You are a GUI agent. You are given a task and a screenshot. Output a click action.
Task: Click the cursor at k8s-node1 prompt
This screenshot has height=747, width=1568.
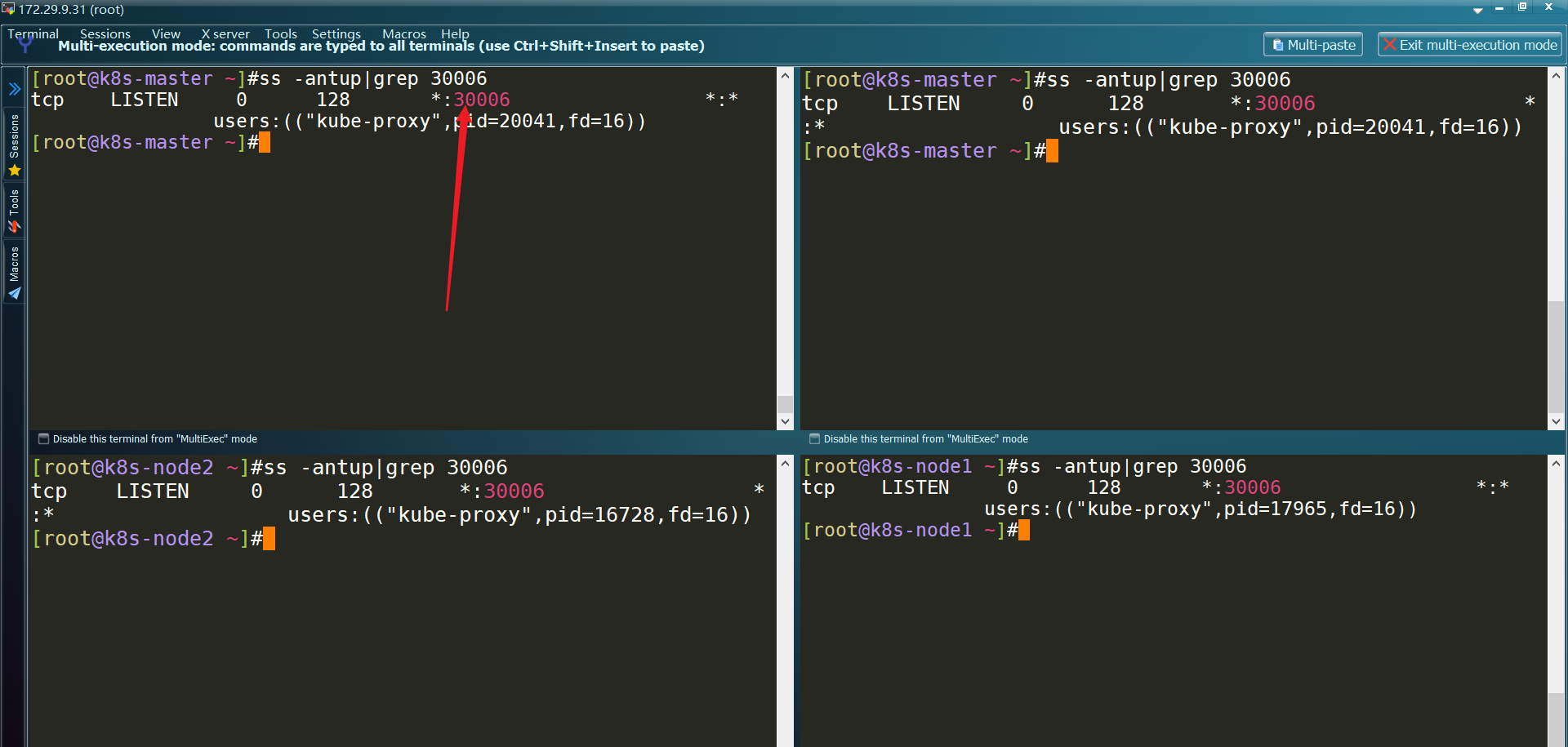[x=1024, y=531]
